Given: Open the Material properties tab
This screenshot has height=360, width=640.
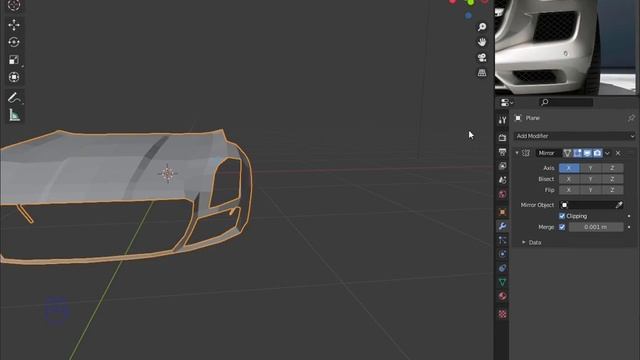Looking at the screenshot, I should point(502,296).
